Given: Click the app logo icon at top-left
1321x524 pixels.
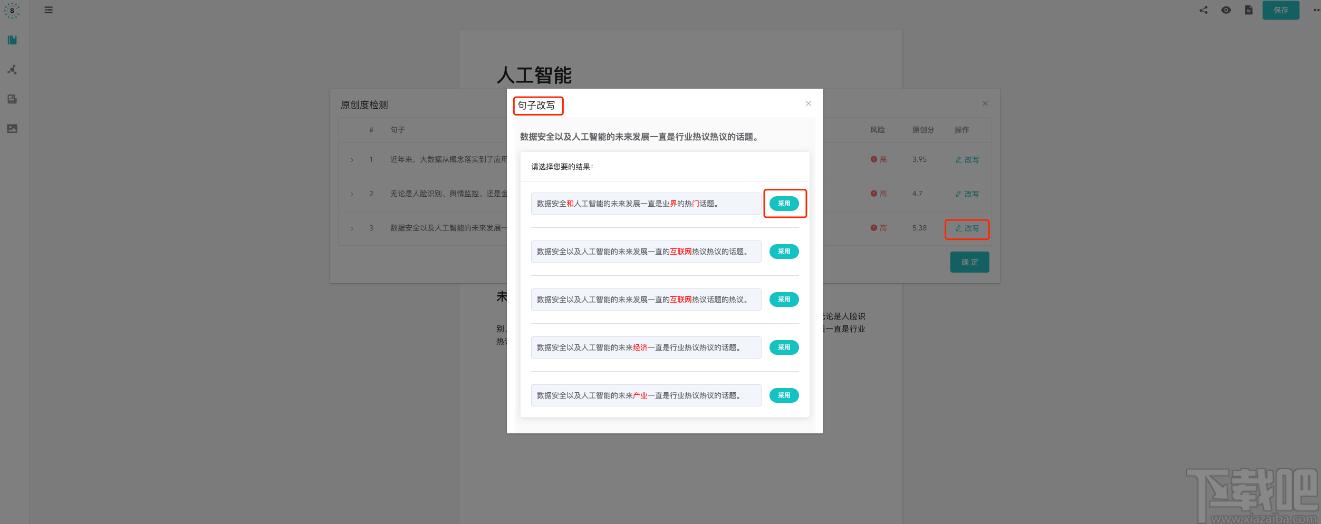Looking at the screenshot, I should [x=12, y=10].
